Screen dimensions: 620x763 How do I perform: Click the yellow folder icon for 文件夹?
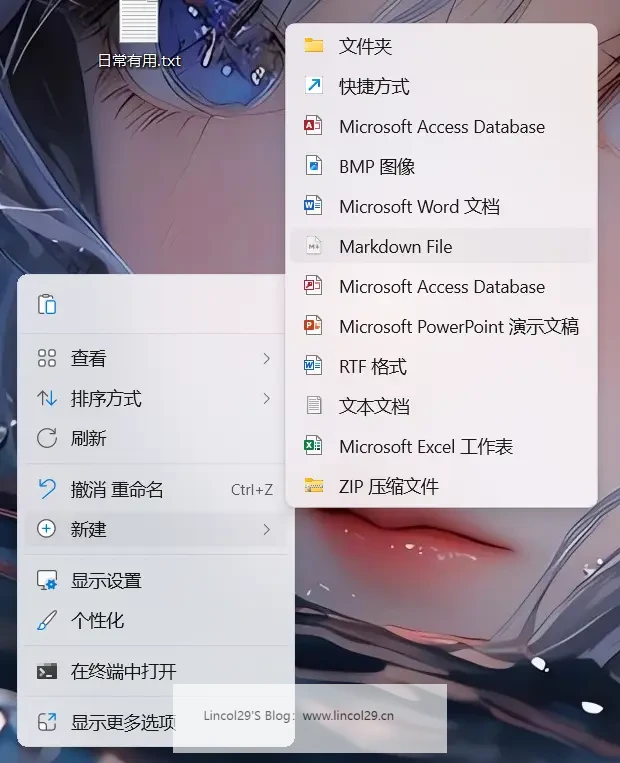(314, 46)
